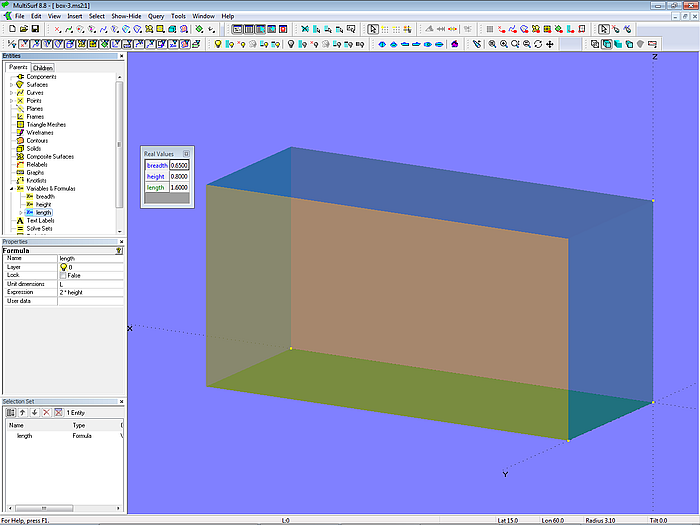Toggle the layer 0 light bulb
Image resolution: width=700 pixels, height=525 pixels.
pos(64,267)
